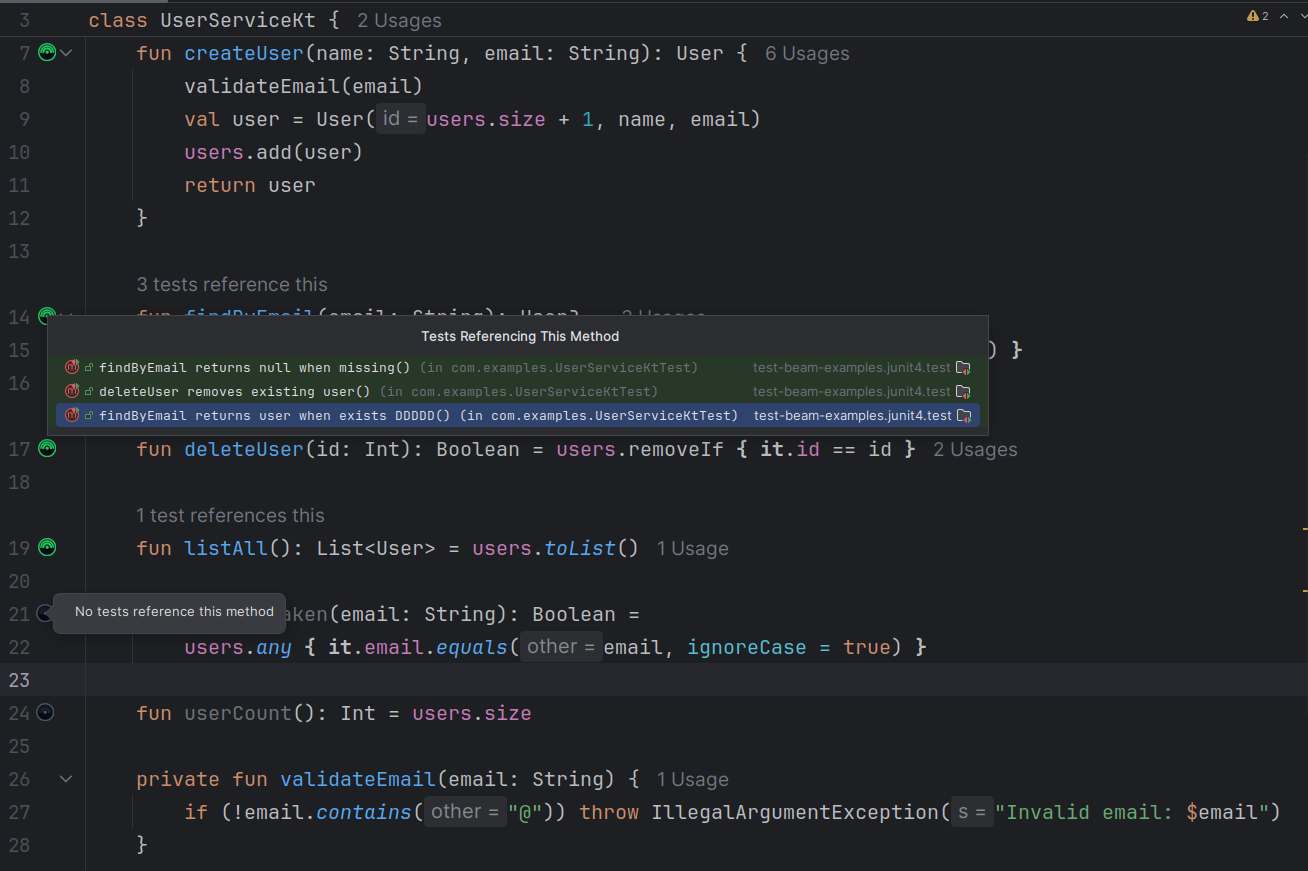Click the green gutter icon beside listAll

tap(46, 547)
